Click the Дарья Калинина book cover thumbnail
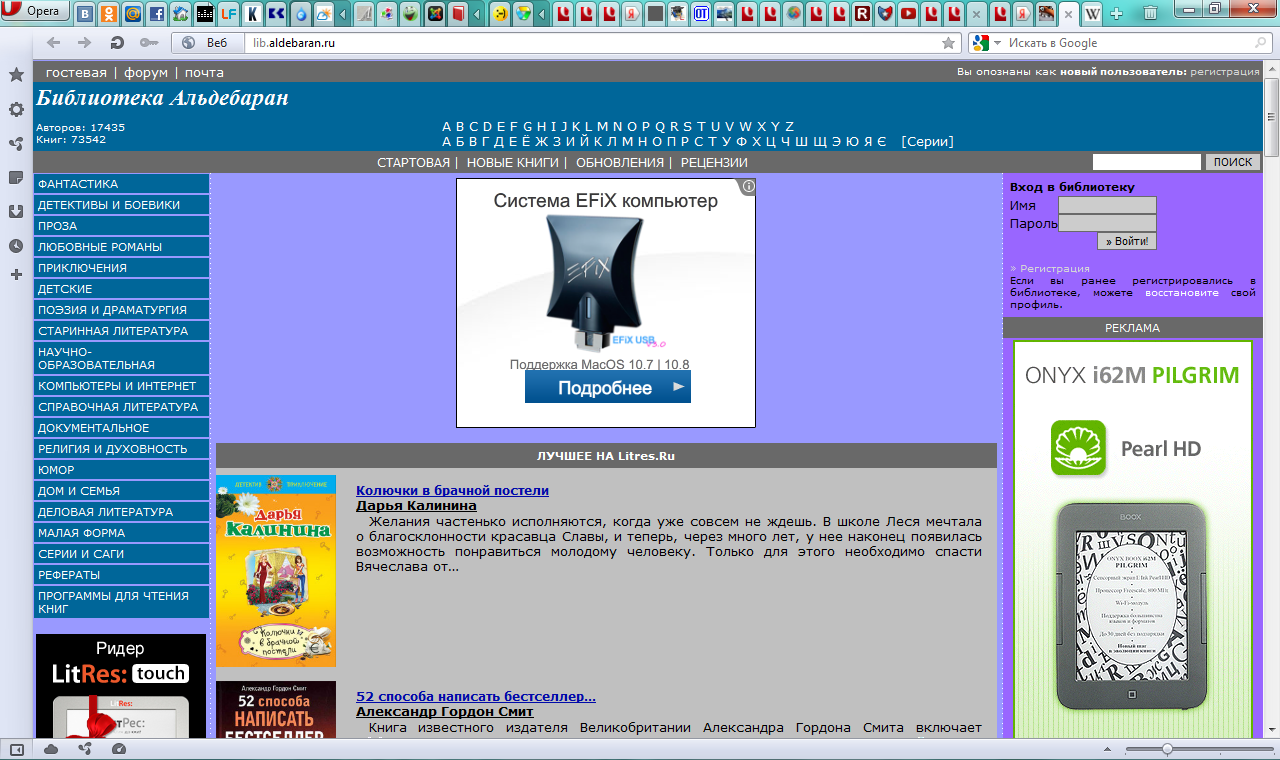1280x760 pixels. 276,571
